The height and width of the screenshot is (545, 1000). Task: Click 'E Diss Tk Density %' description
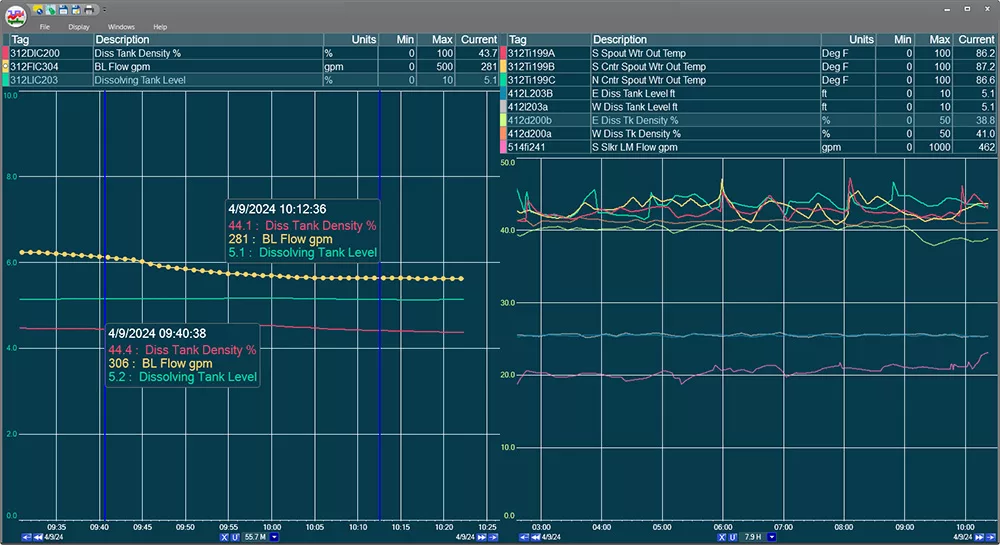coord(635,120)
